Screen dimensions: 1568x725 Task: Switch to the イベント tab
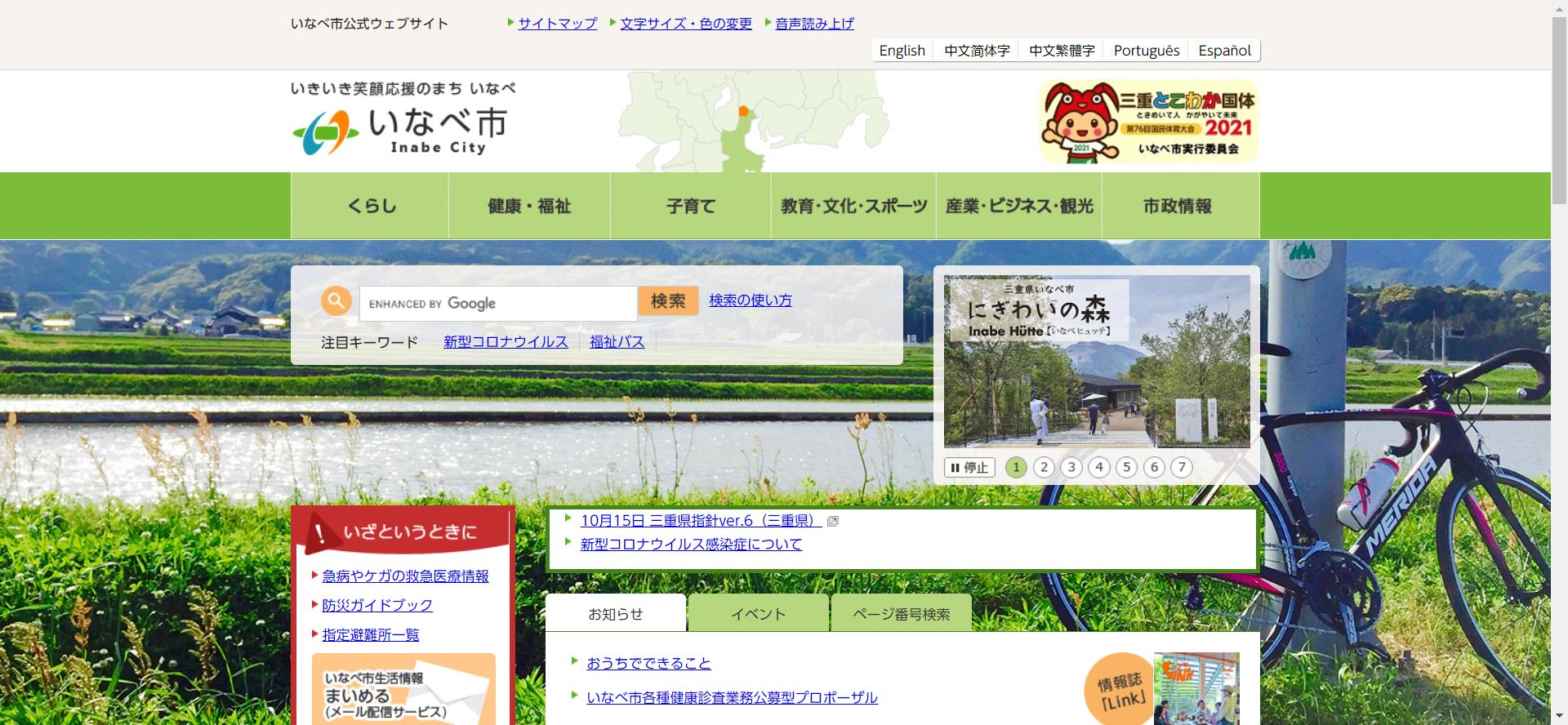click(758, 614)
